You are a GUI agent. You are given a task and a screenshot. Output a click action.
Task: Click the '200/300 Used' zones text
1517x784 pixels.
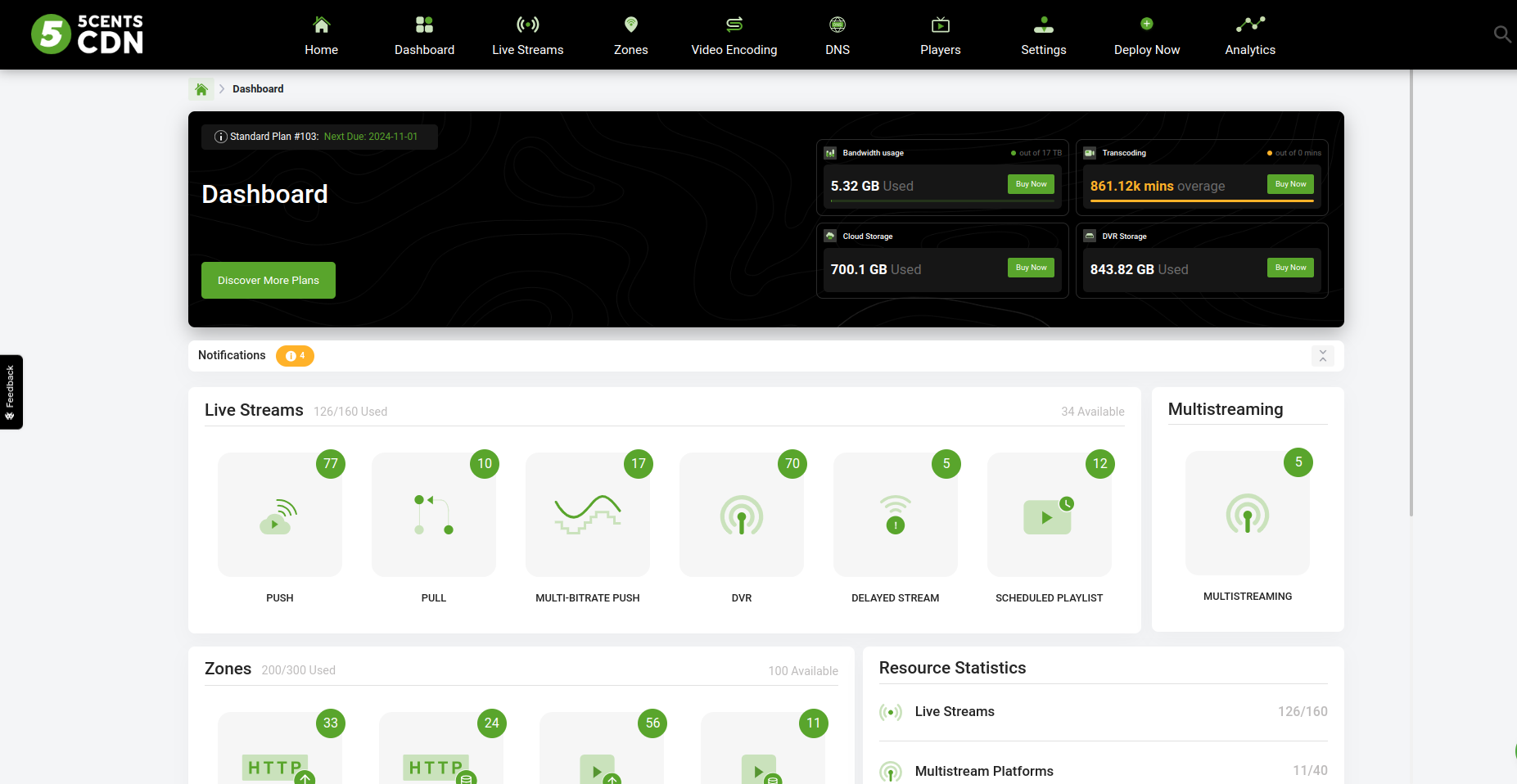tap(299, 670)
